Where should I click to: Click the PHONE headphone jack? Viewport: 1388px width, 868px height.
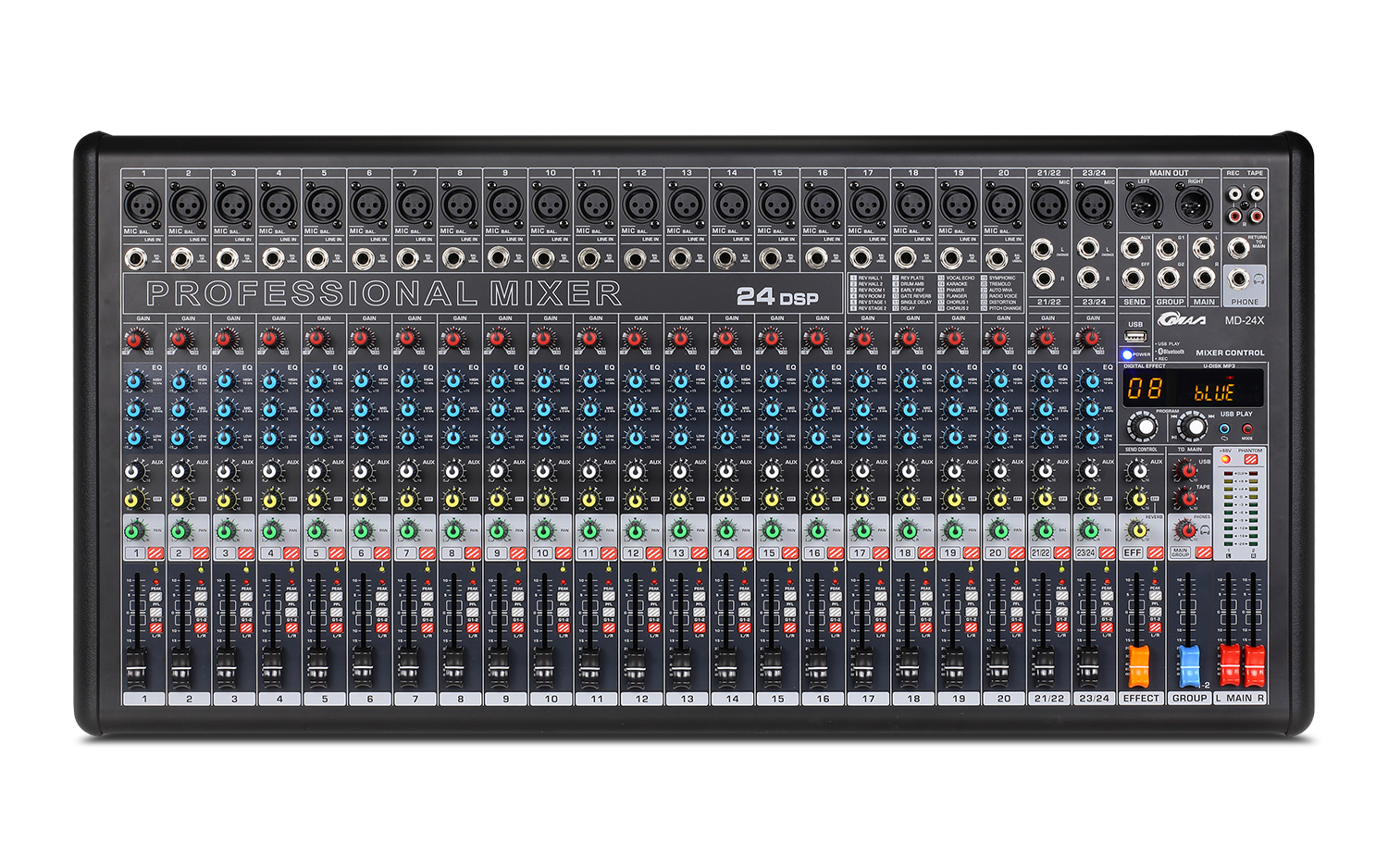(x=1238, y=279)
